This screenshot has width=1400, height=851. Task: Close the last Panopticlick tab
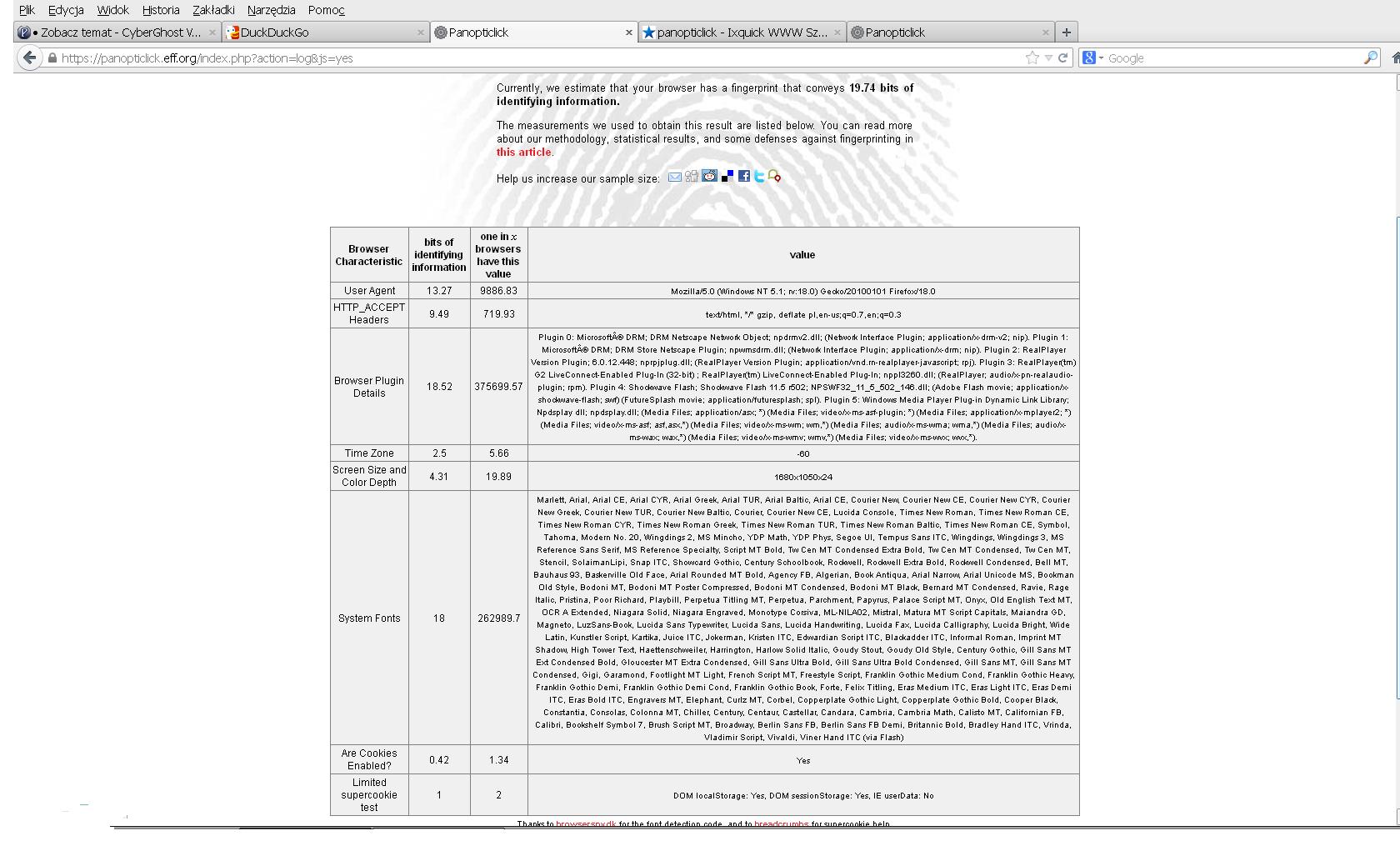1045,33
